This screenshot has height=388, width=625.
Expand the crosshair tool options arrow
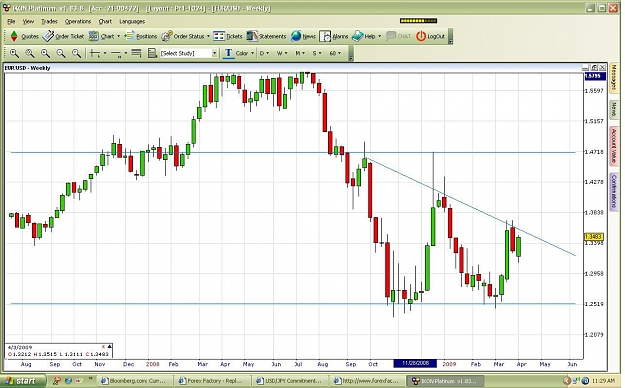click(105, 53)
